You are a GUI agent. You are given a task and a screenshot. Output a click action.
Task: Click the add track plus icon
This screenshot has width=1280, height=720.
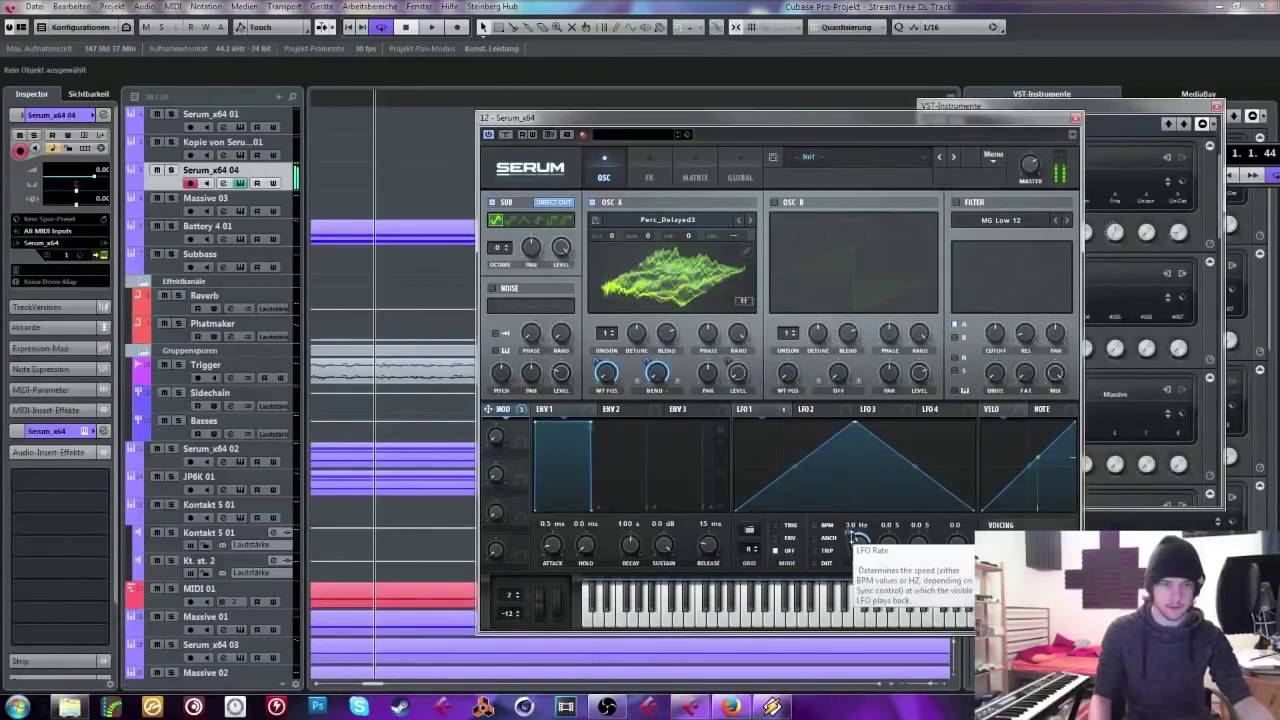[x=279, y=97]
